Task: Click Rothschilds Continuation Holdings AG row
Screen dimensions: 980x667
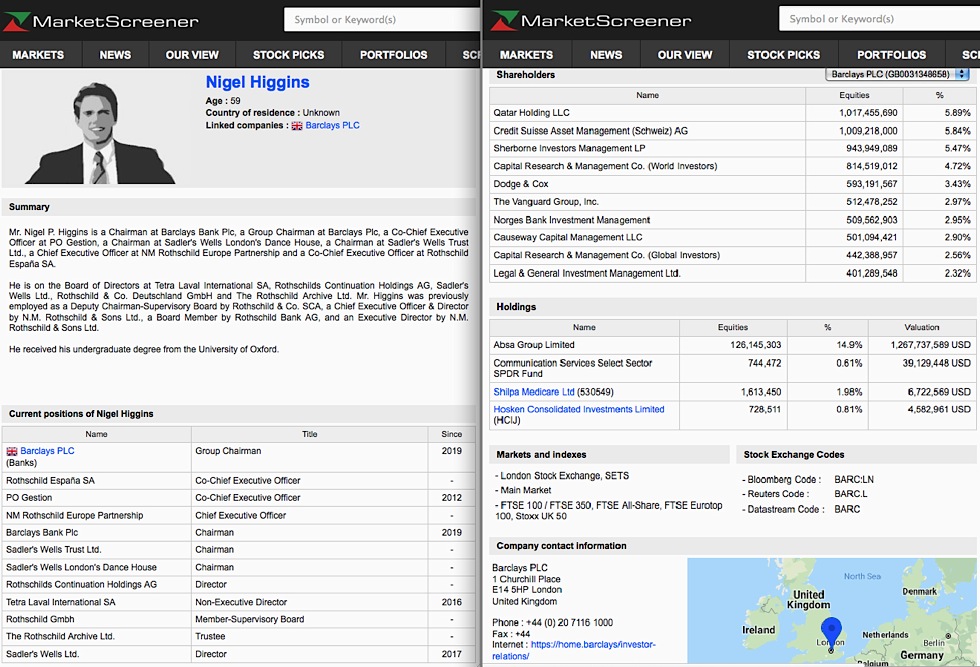Action: coord(239,585)
